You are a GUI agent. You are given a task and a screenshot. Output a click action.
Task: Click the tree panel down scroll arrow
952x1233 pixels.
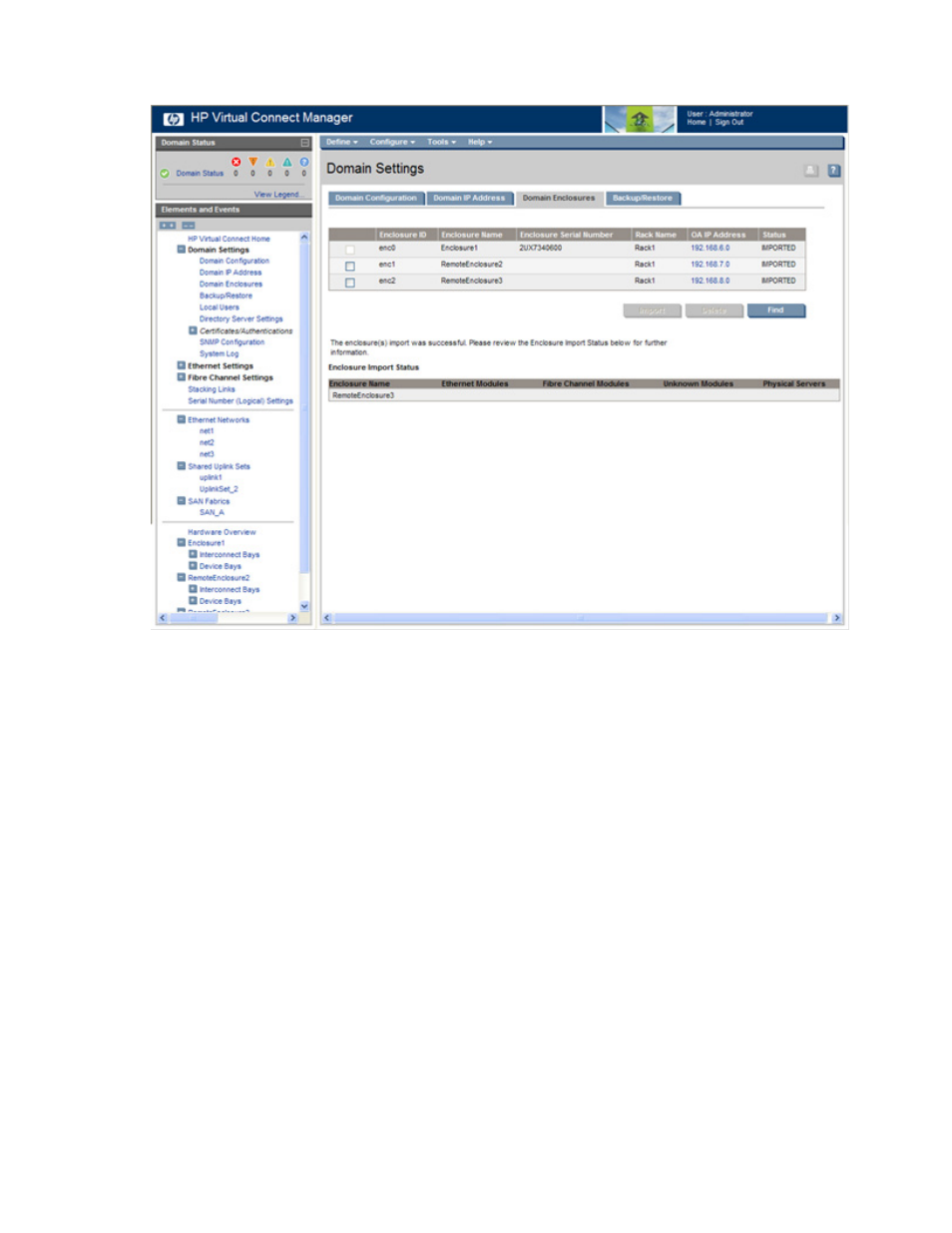coord(304,606)
